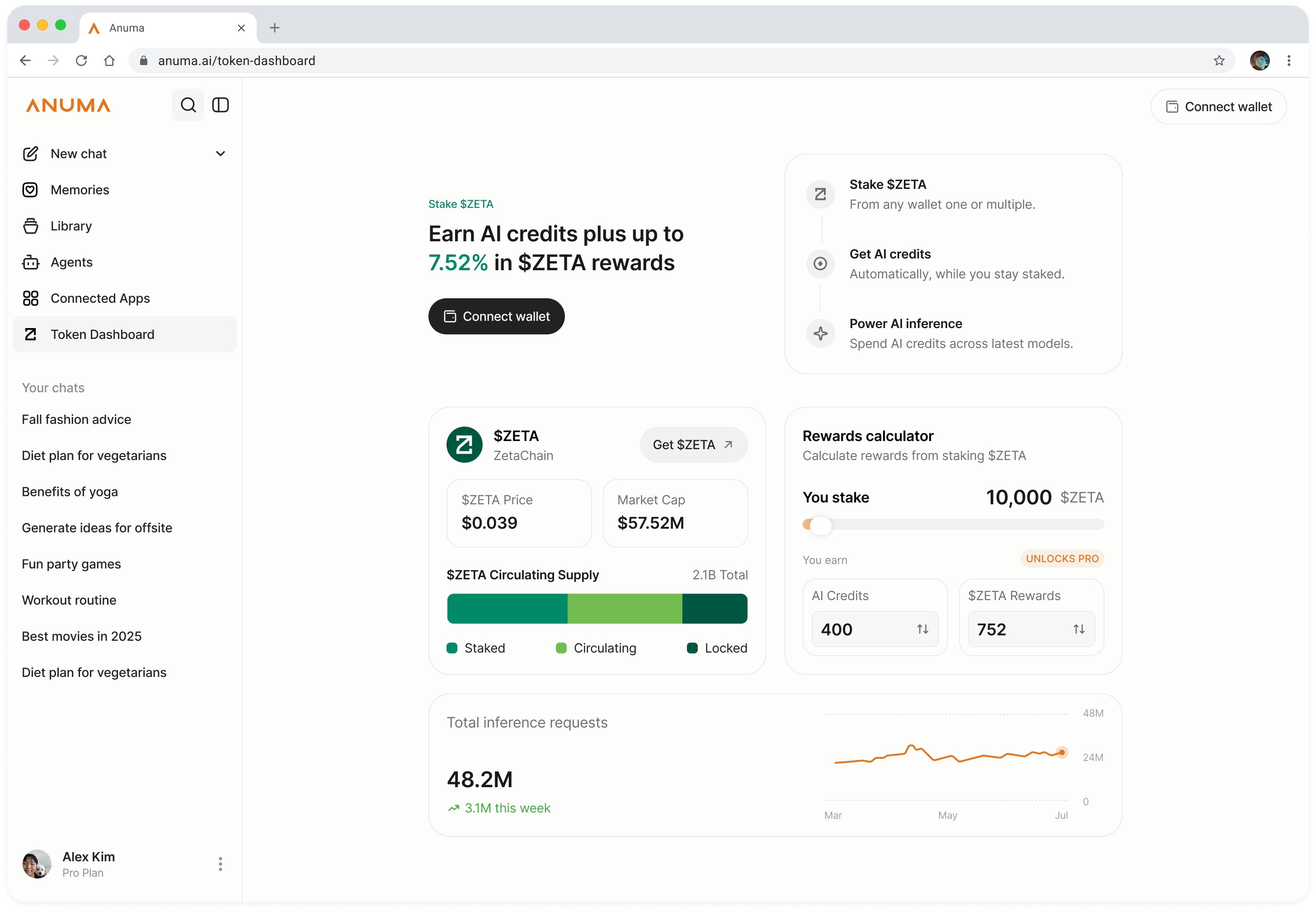
Task: Open browser profile avatar
Action: (x=1260, y=61)
